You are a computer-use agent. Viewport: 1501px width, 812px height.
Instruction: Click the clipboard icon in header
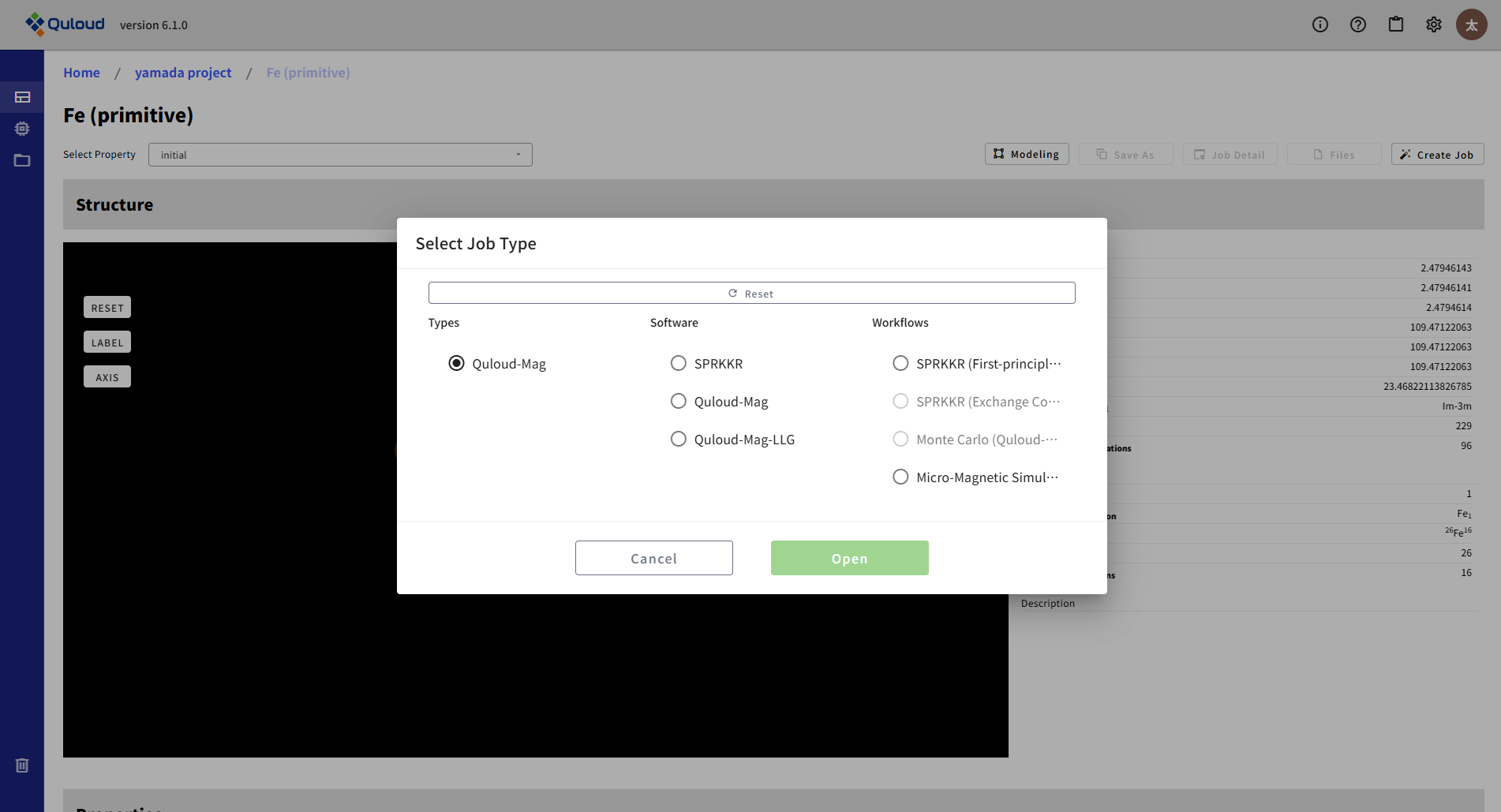tap(1395, 24)
